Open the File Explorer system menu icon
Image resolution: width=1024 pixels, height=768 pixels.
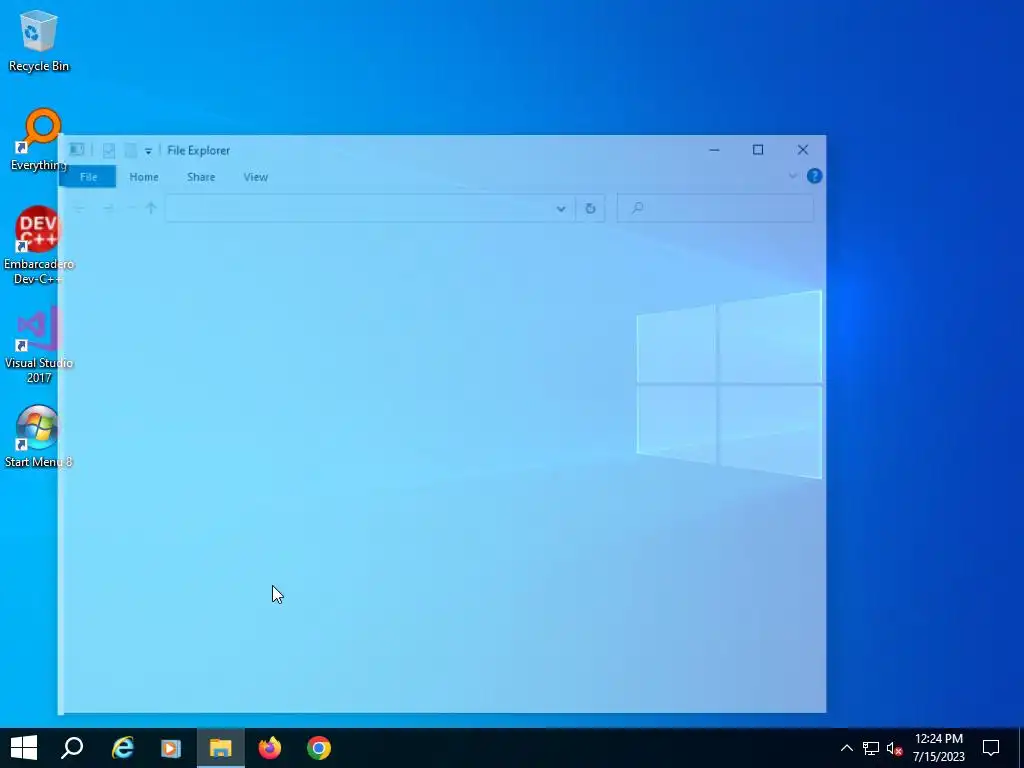point(76,150)
